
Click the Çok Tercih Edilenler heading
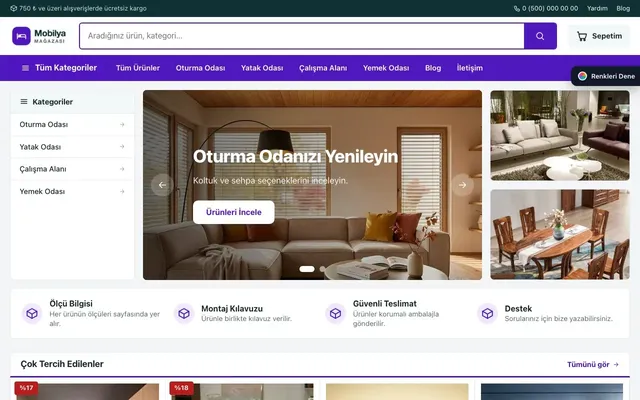[x=62, y=364]
